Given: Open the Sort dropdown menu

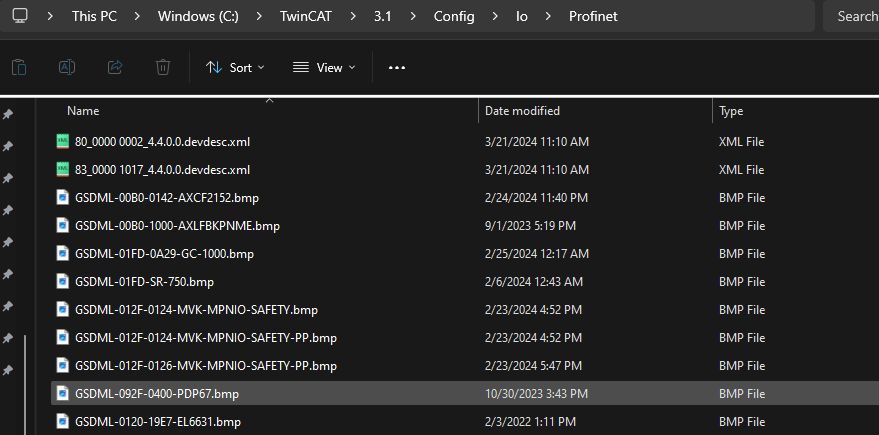Looking at the screenshot, I should 235,68.
